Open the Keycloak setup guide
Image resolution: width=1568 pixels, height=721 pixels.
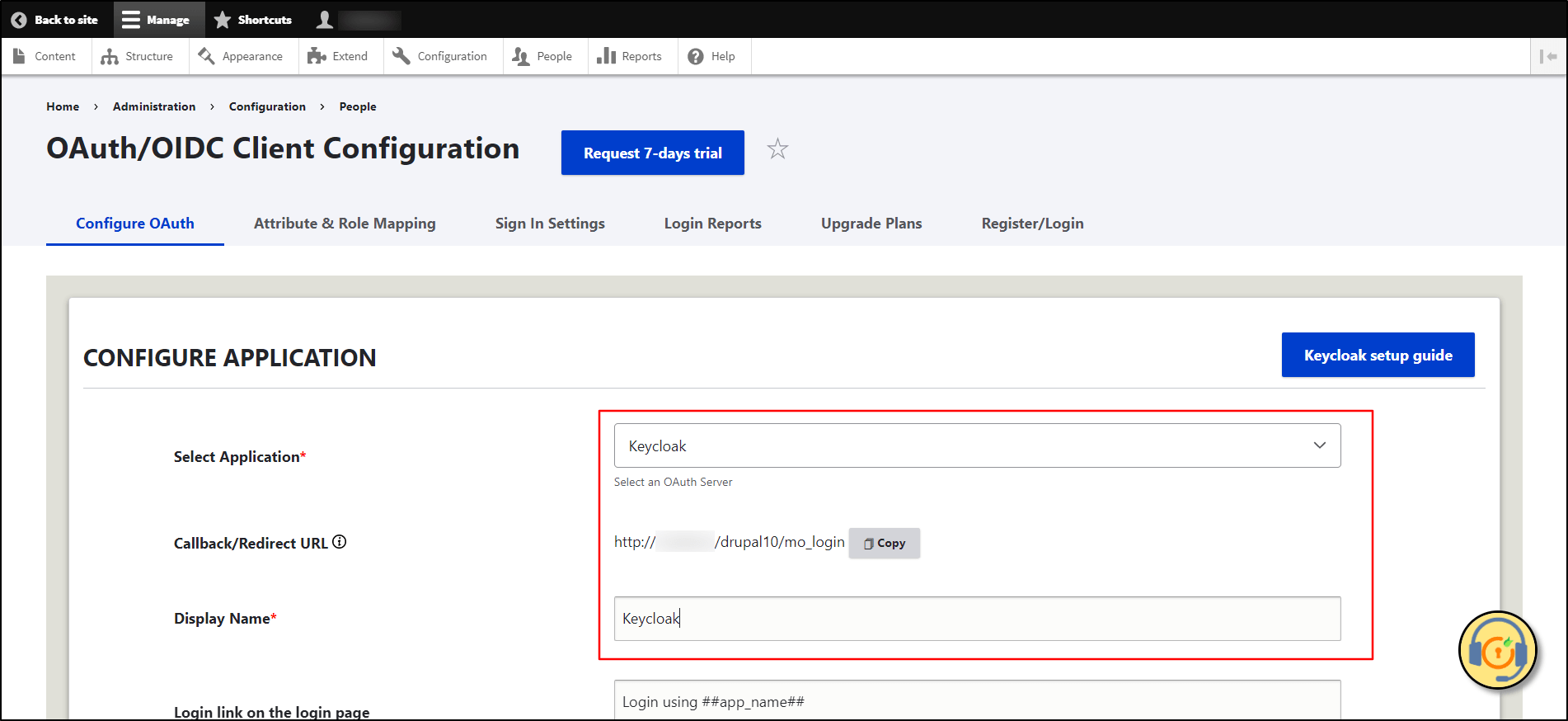[1378, 355]
